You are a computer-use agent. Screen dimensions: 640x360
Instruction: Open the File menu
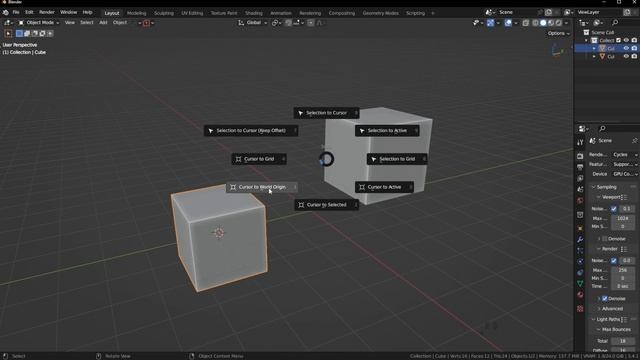16,12
